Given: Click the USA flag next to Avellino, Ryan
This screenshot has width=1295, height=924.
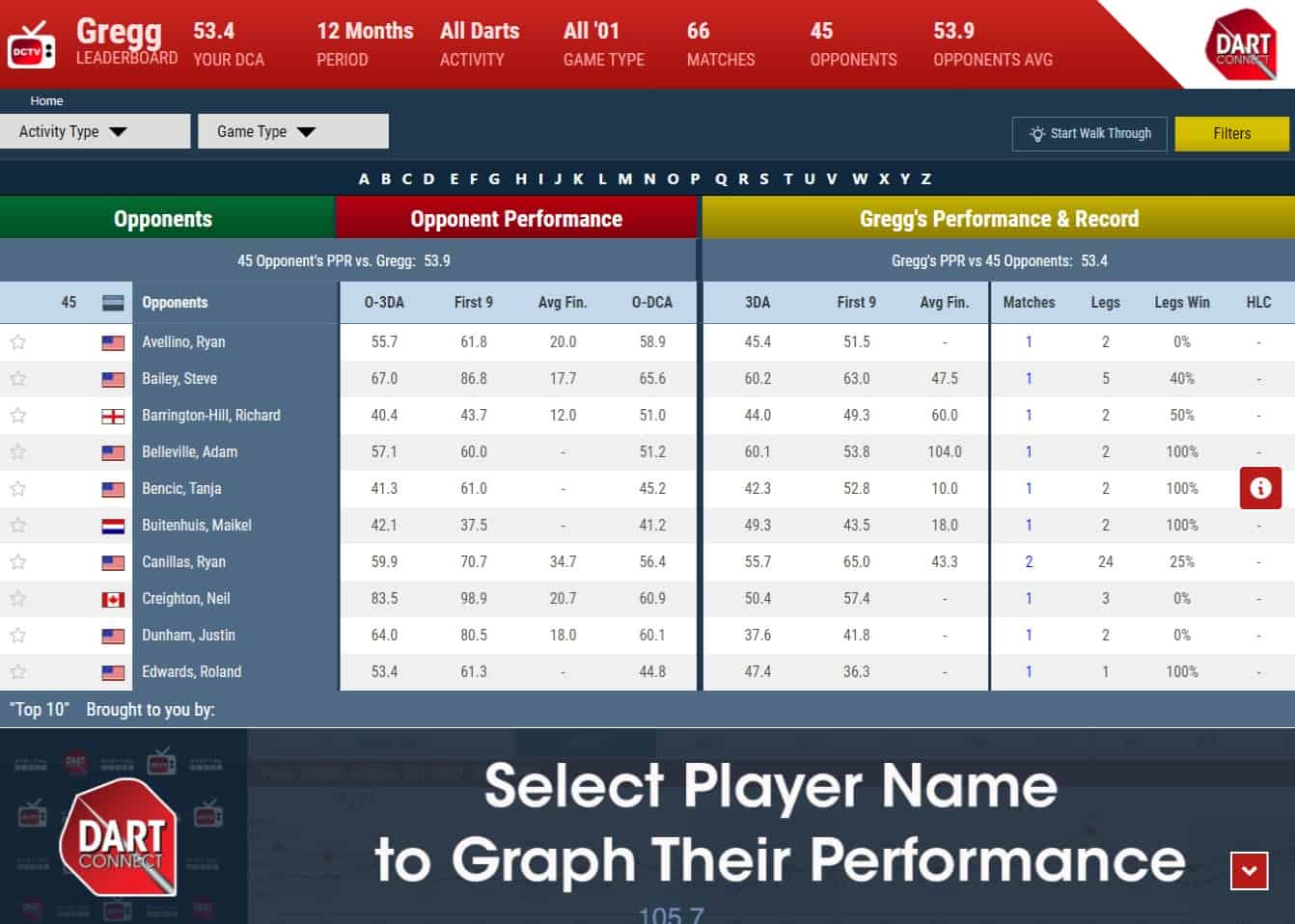Looking at the screenshot, I should [113, 341].
